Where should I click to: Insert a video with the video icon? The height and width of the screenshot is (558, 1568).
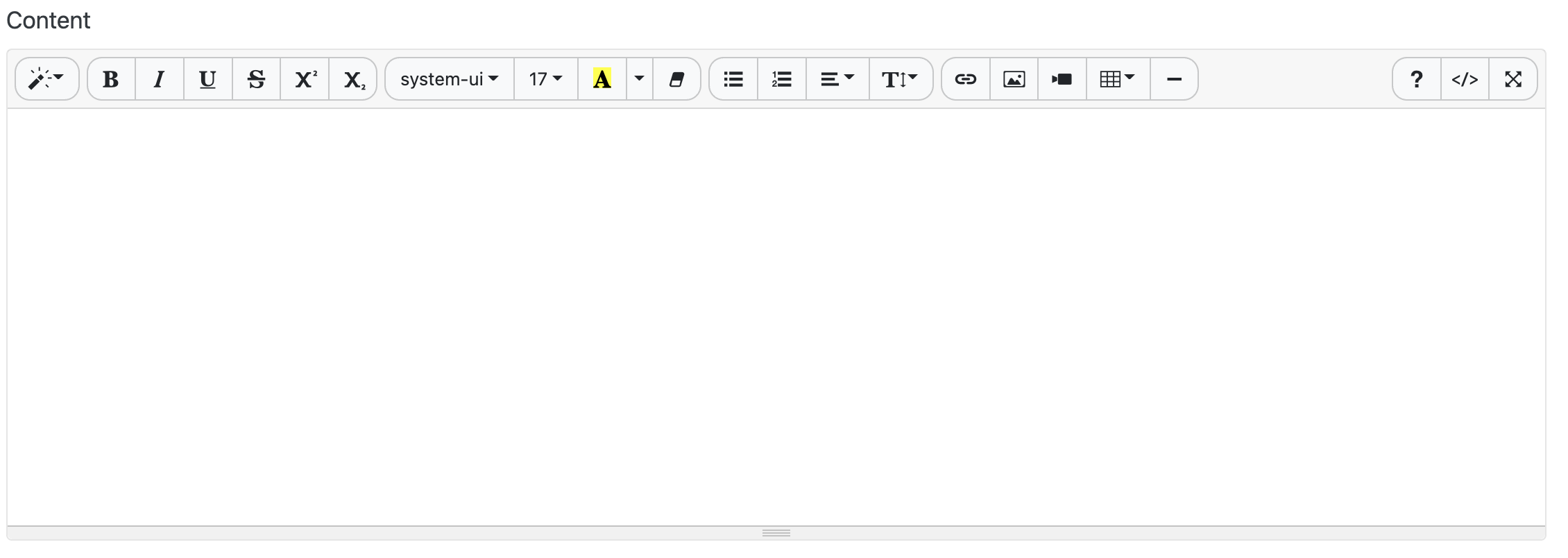coord(1062,79)
